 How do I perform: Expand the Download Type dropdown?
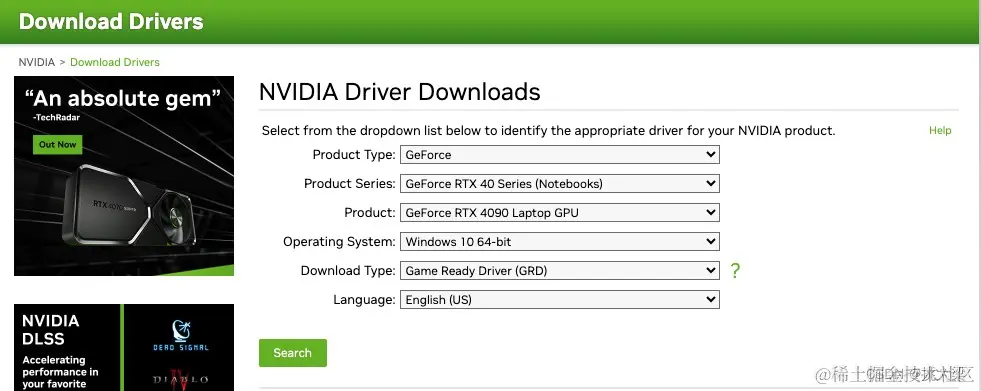click(x=559, y=271)
